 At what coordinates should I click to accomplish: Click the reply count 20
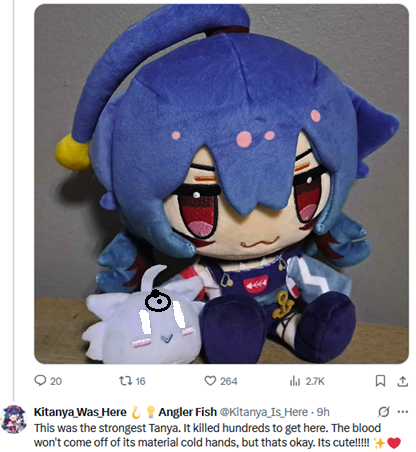[x=56, y=381]
